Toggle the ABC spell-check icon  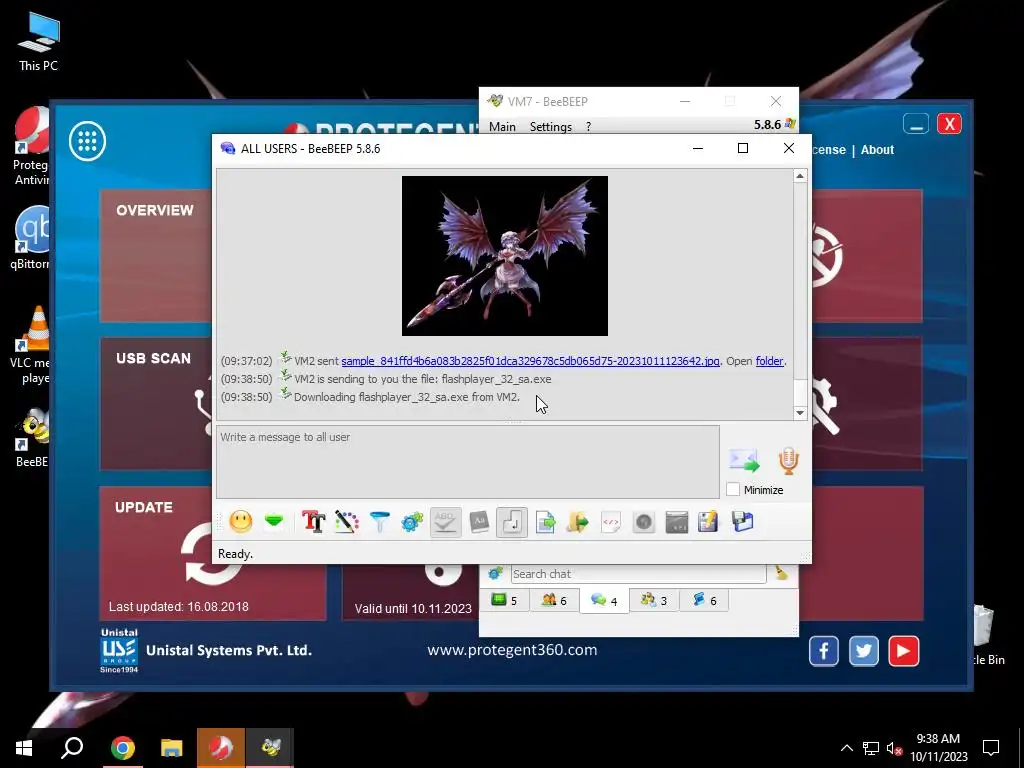point(445,522)
